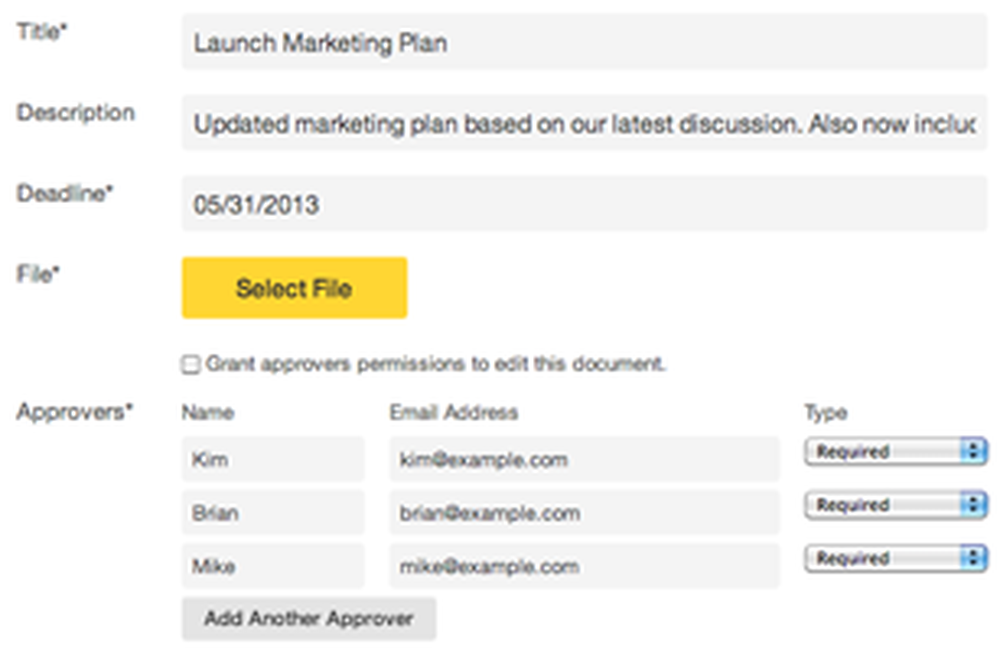The width and height of the screenshot is (1000, 651).
Task: Click the Deadline field label
Action: tap(64, 193)
